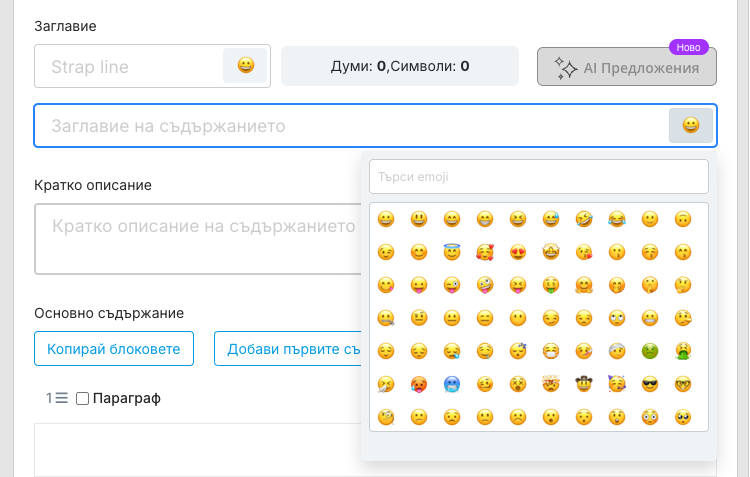750x477 pixels.
Task: Select the party face emoji
Action: 617,384
